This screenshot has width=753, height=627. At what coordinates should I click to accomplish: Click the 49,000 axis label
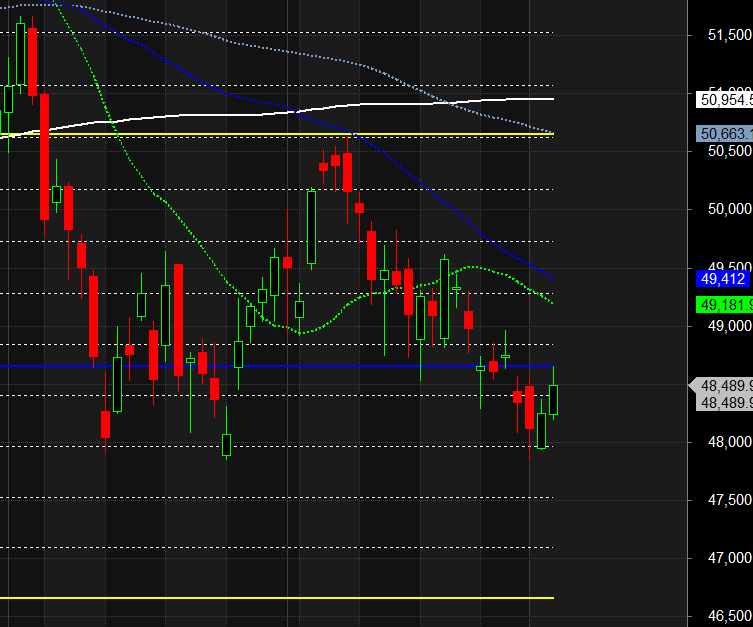[729, 326]
